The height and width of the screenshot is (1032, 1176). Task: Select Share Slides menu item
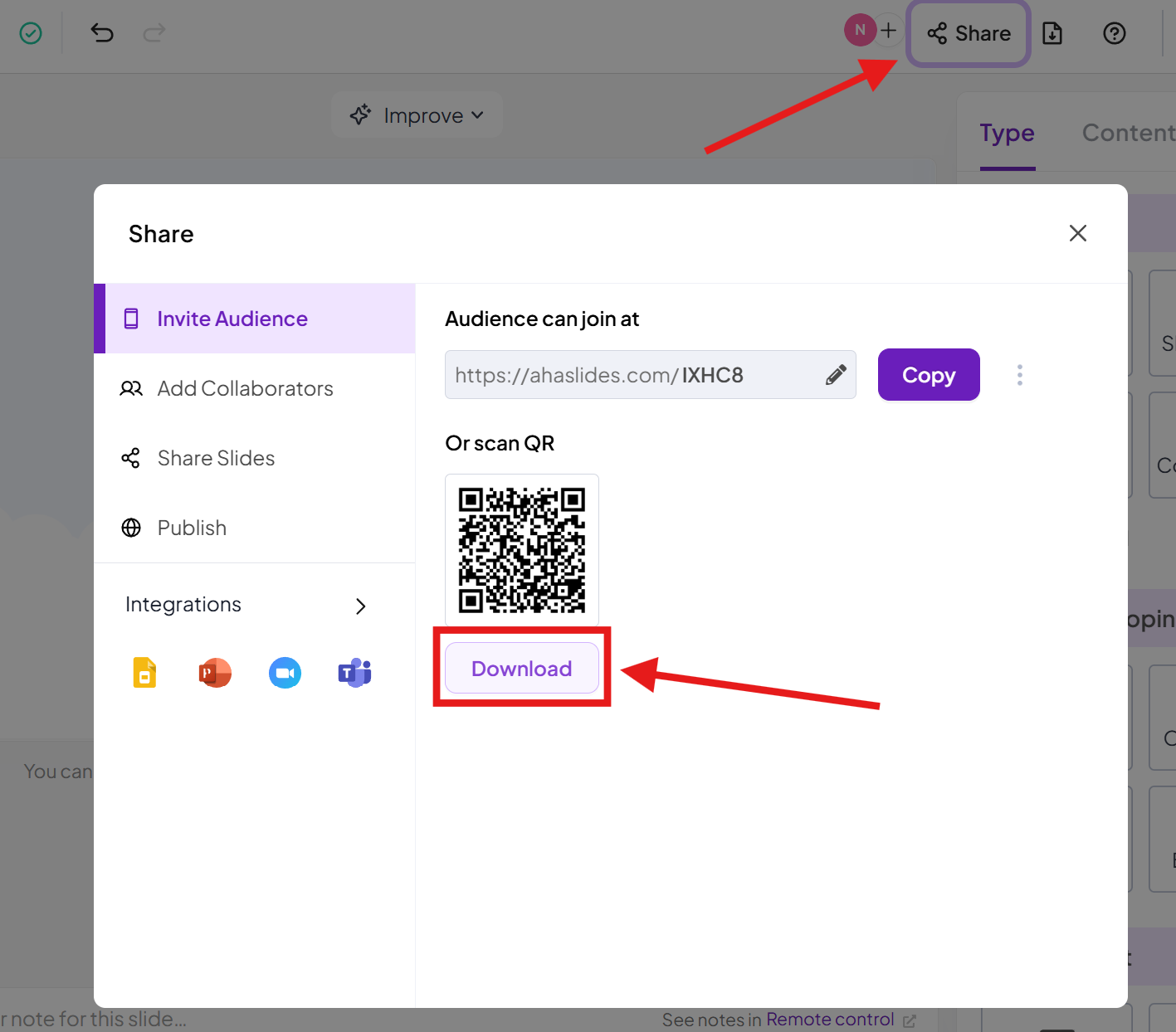216,458
